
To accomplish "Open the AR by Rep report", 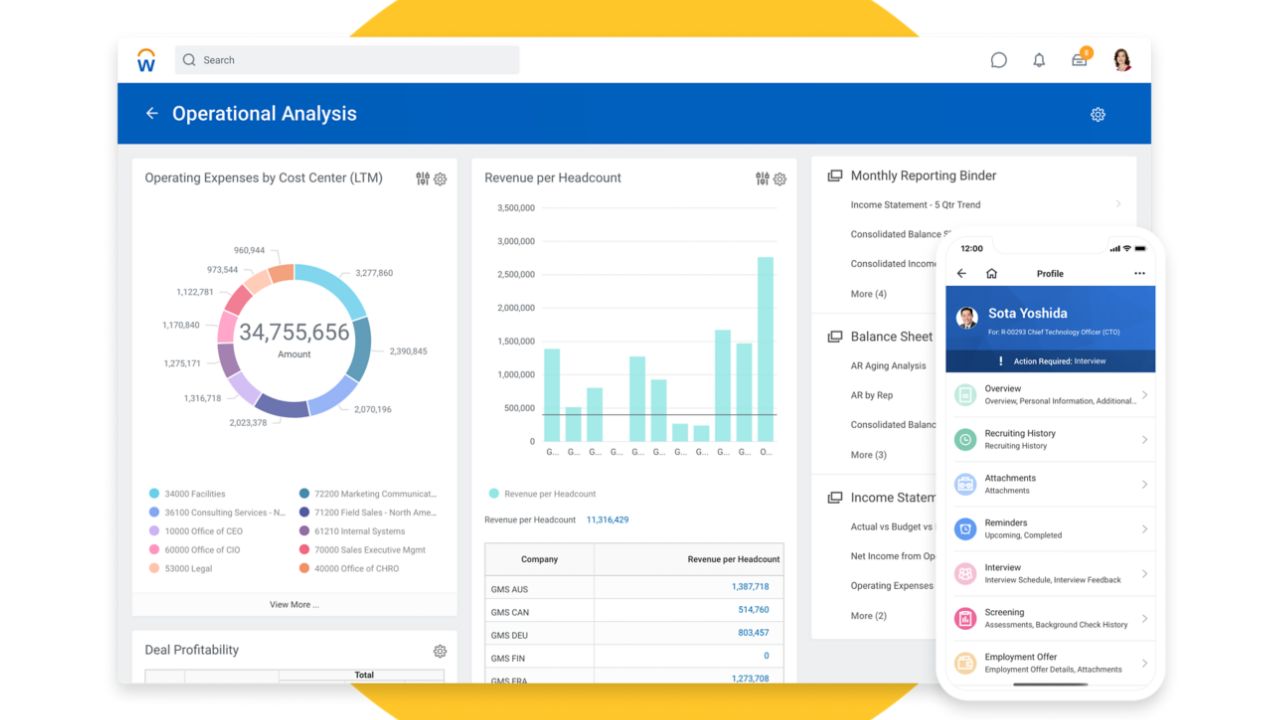I will coord(872,395).
